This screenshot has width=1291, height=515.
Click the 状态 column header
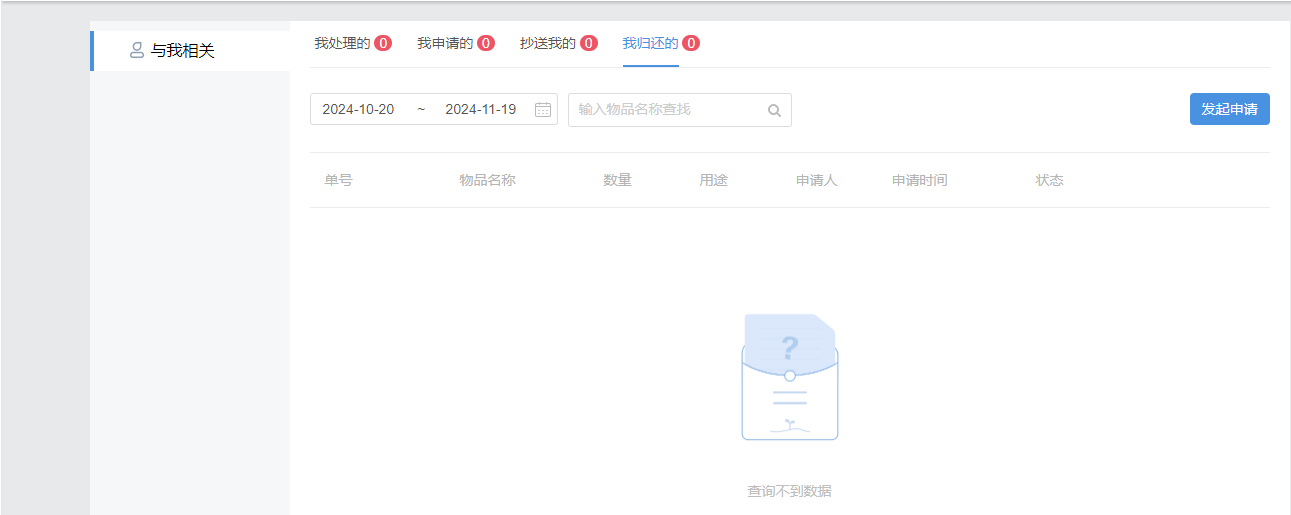pos(1049,180)
